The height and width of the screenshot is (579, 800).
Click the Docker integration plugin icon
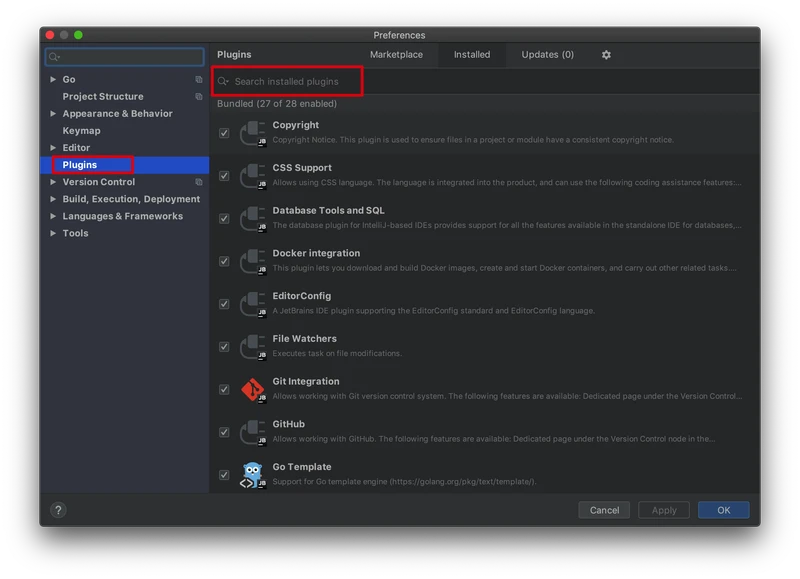[x=252, y=262]
